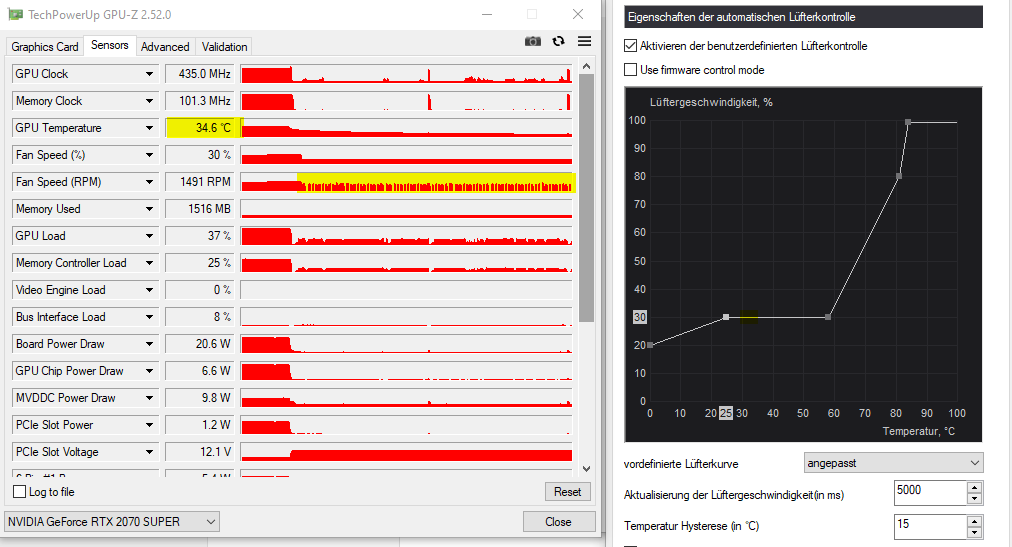Click the Fan Speed value 1491 RPM

(201, 183)
